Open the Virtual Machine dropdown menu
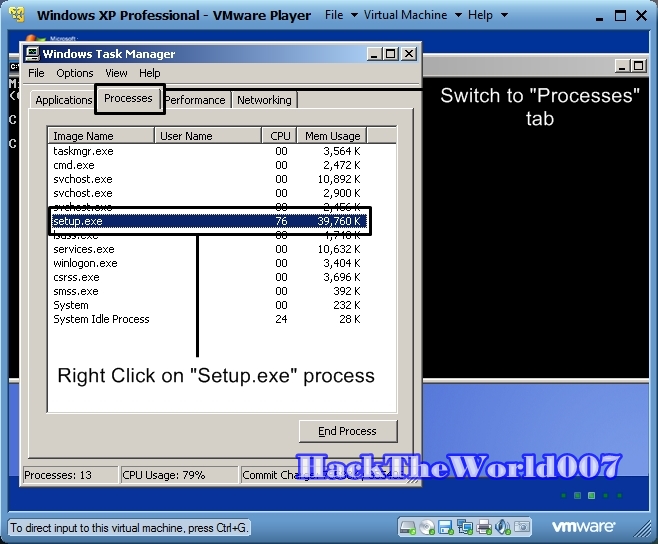The width and height of the screenshot is (658, 544). click(413, 15)
